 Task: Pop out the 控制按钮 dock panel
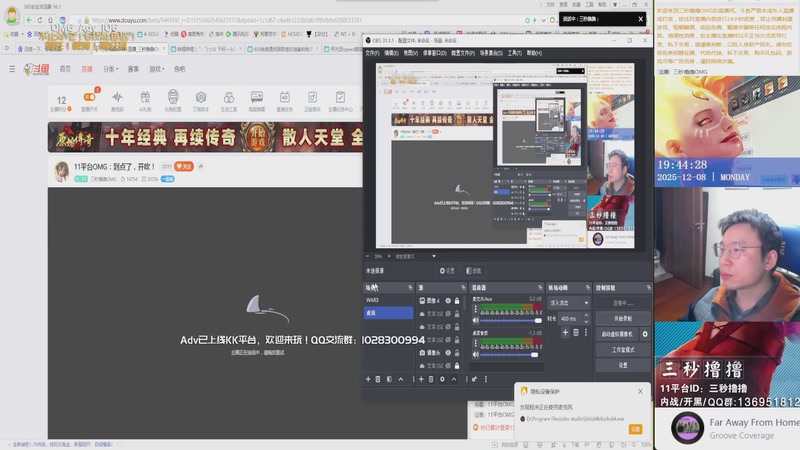point(648,288)
